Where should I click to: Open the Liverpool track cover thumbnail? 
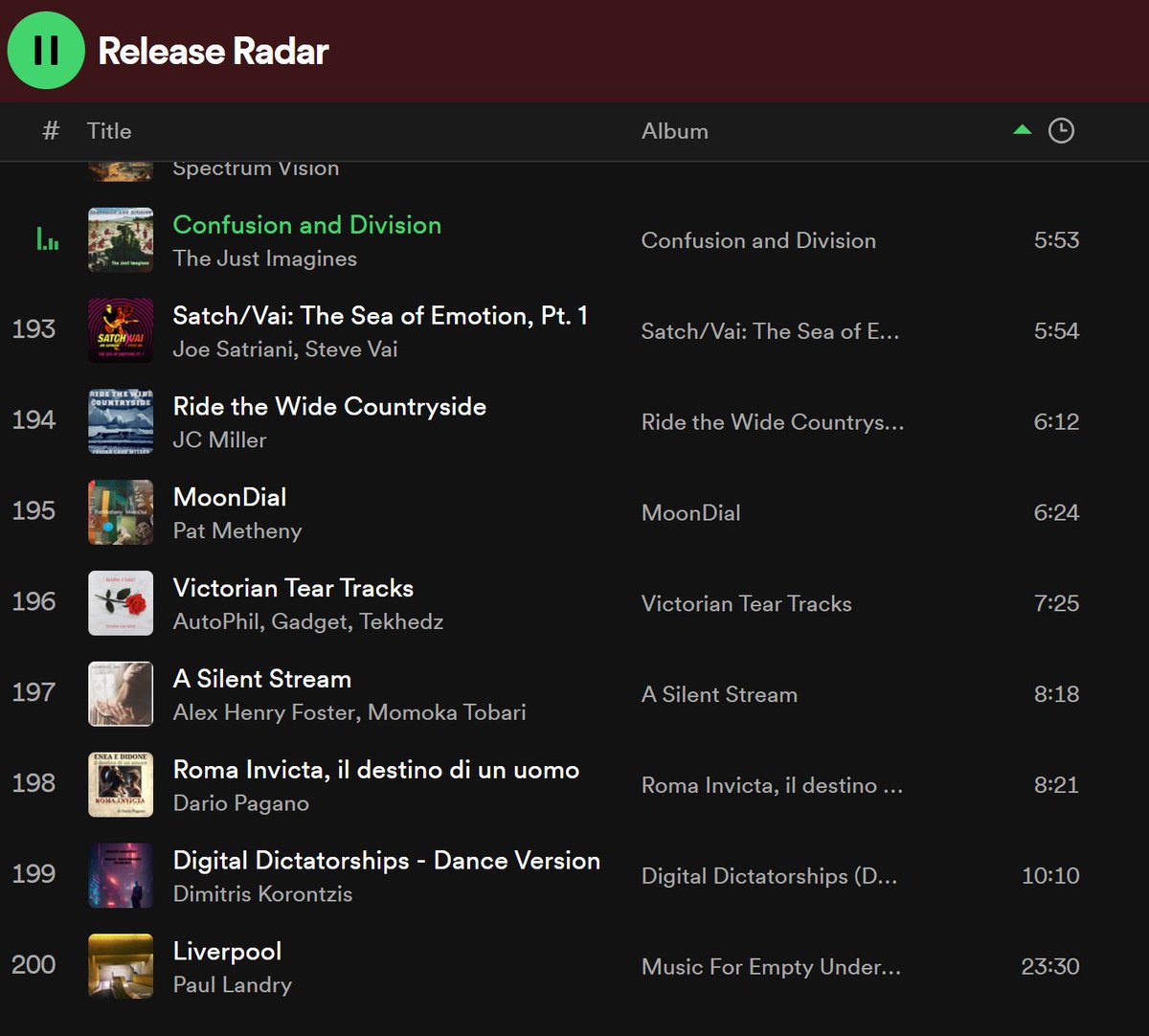coord(121,966)
